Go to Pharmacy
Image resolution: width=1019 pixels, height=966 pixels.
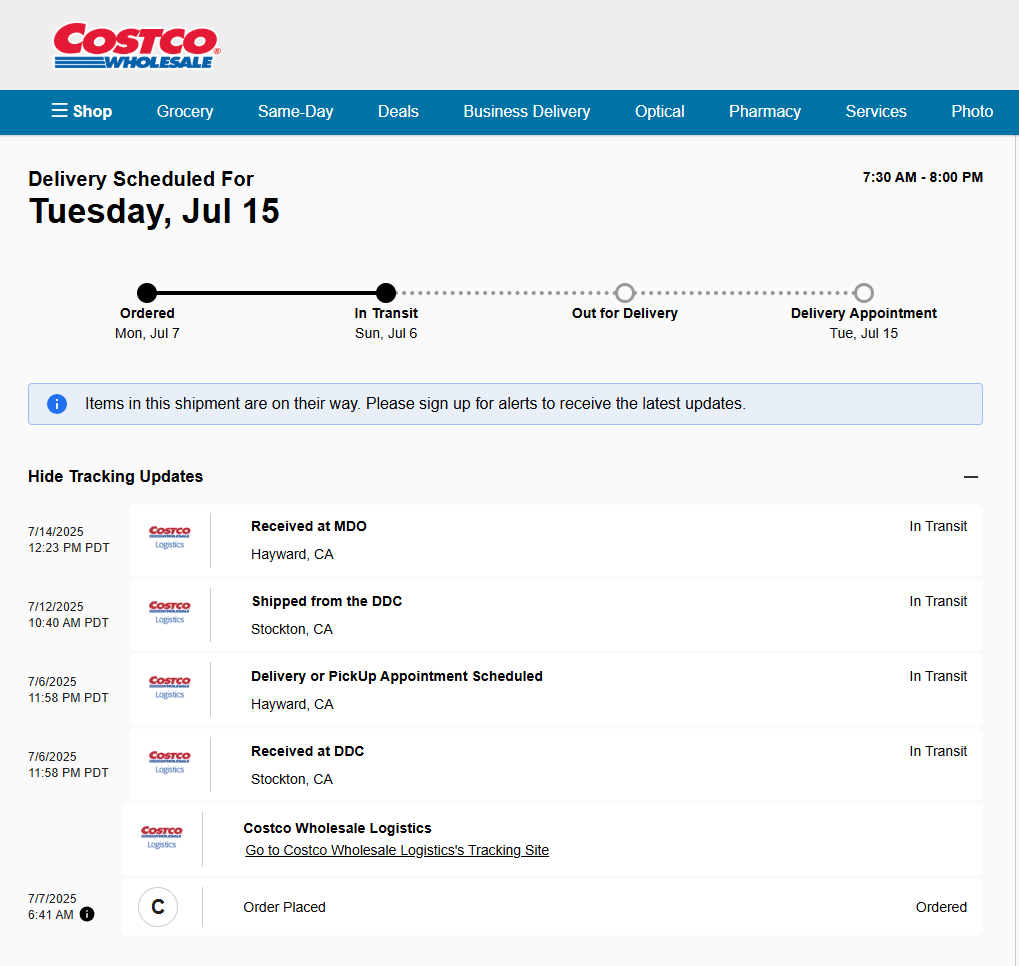(x=765, y=111)
